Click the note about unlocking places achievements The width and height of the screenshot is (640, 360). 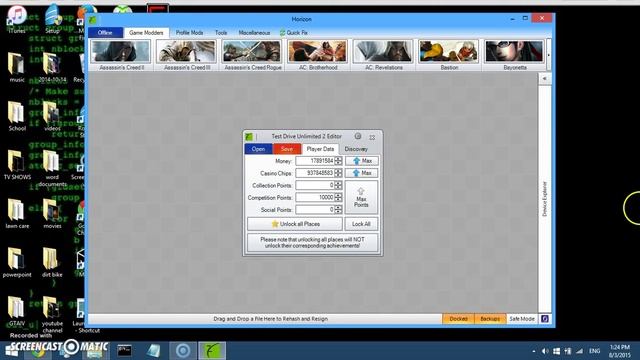point(313,243)
